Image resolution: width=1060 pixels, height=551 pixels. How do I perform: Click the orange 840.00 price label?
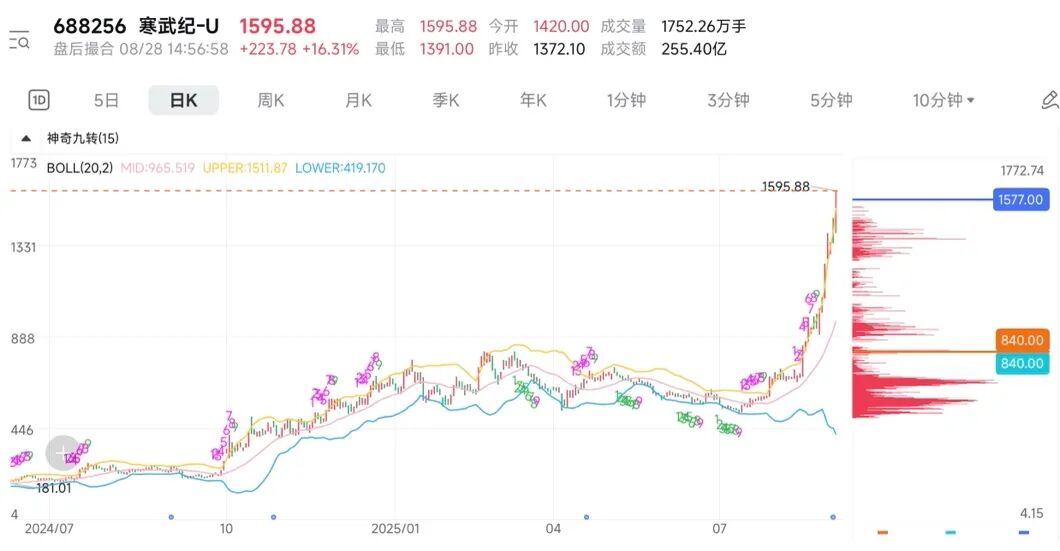(x=1022, y=341)
